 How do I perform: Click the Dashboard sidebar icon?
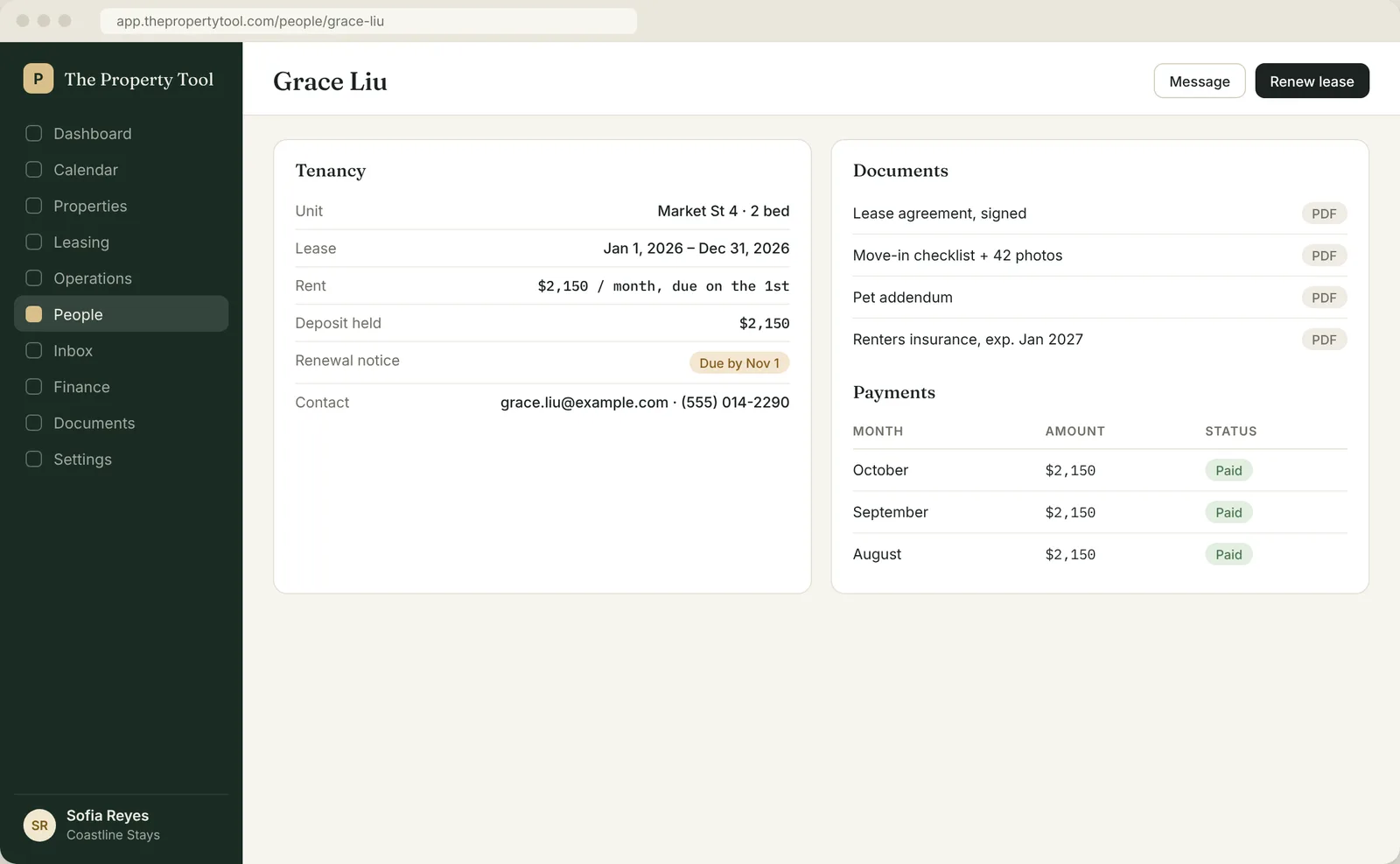pos(34,133)
